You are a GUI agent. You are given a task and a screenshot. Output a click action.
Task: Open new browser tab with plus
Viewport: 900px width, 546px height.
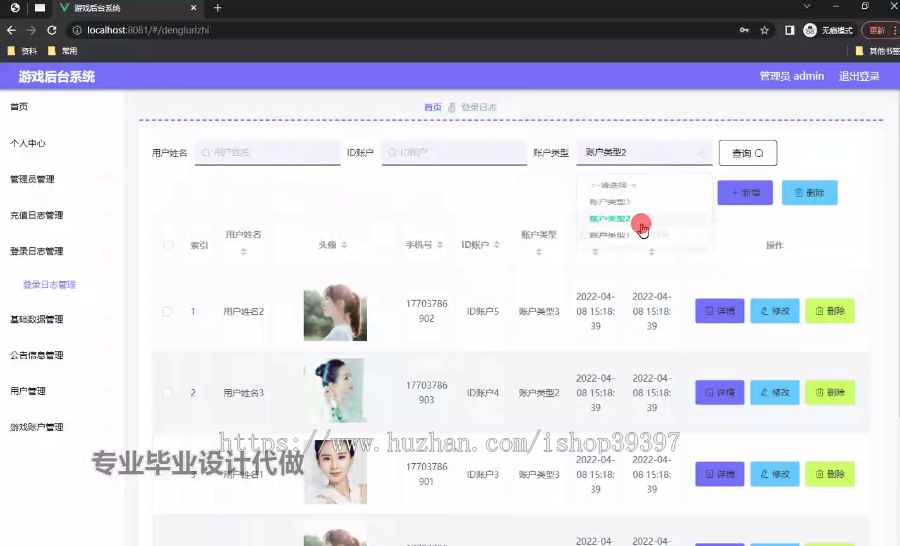click(218, 8)
